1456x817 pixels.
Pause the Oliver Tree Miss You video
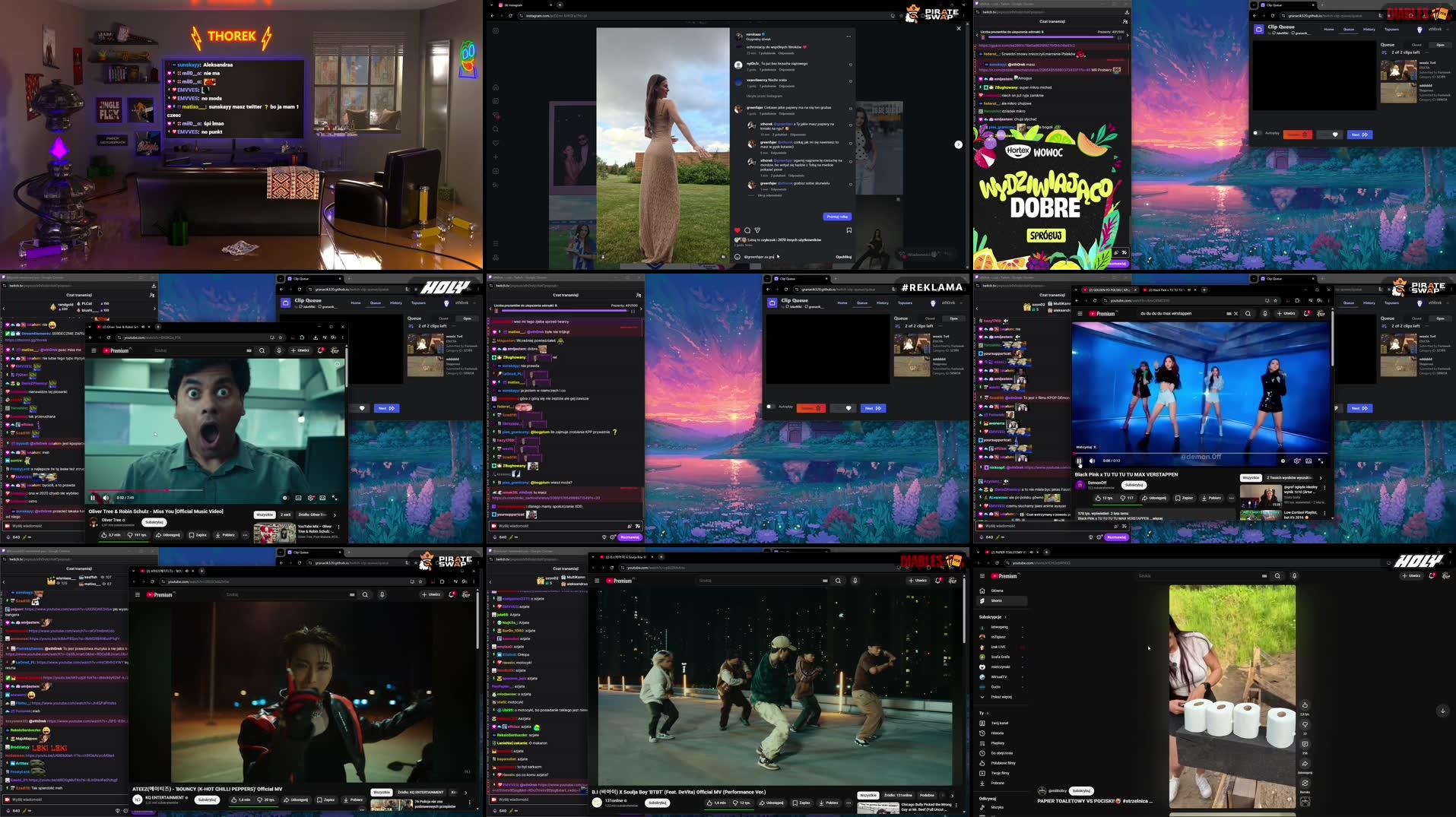(93, 498)
